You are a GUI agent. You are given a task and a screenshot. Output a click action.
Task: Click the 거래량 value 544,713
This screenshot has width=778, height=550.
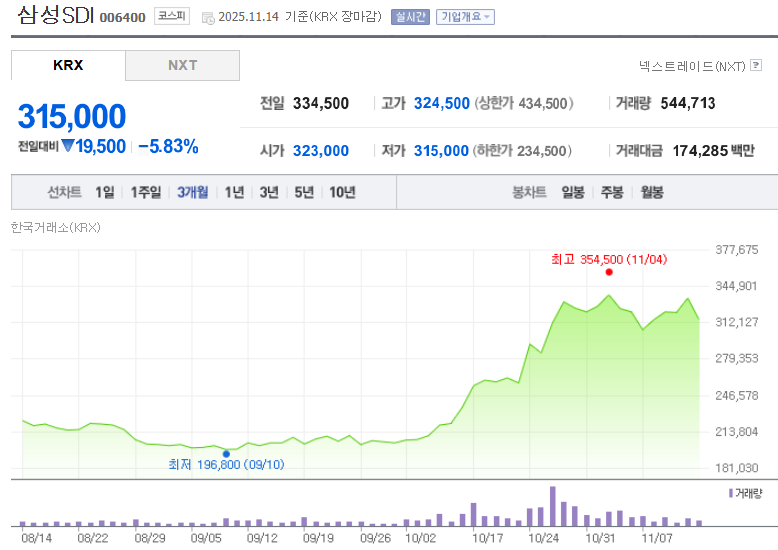(x=688, y=103)
